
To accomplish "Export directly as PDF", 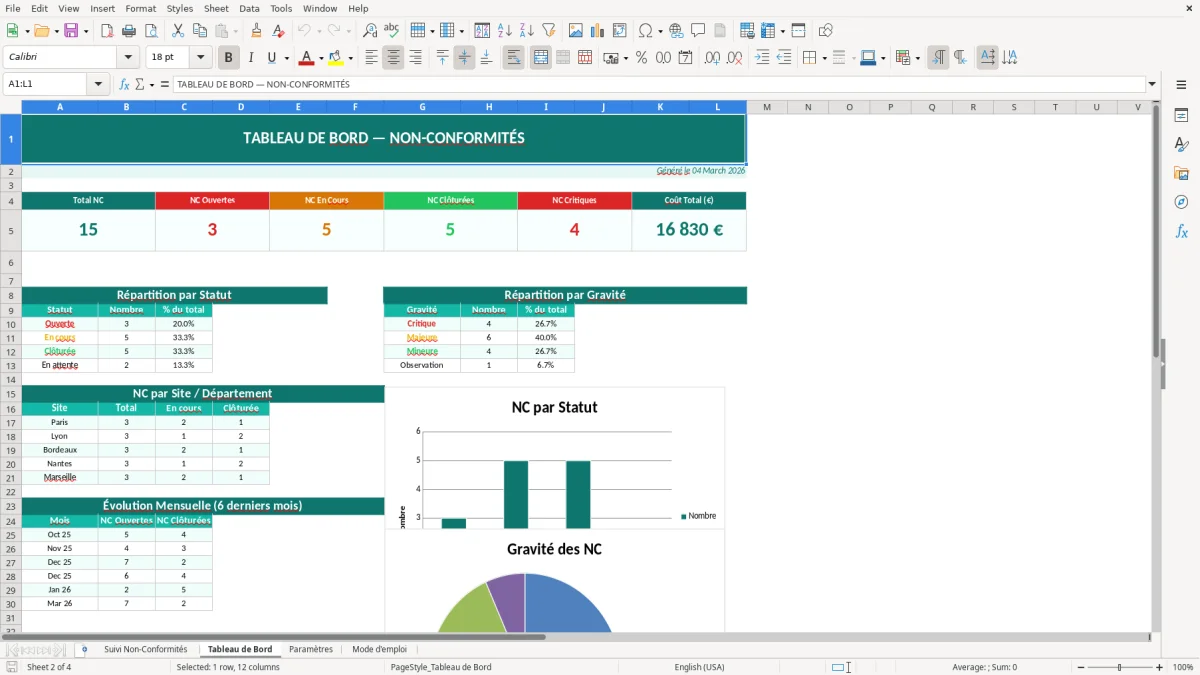I will (x=106, y=31).
